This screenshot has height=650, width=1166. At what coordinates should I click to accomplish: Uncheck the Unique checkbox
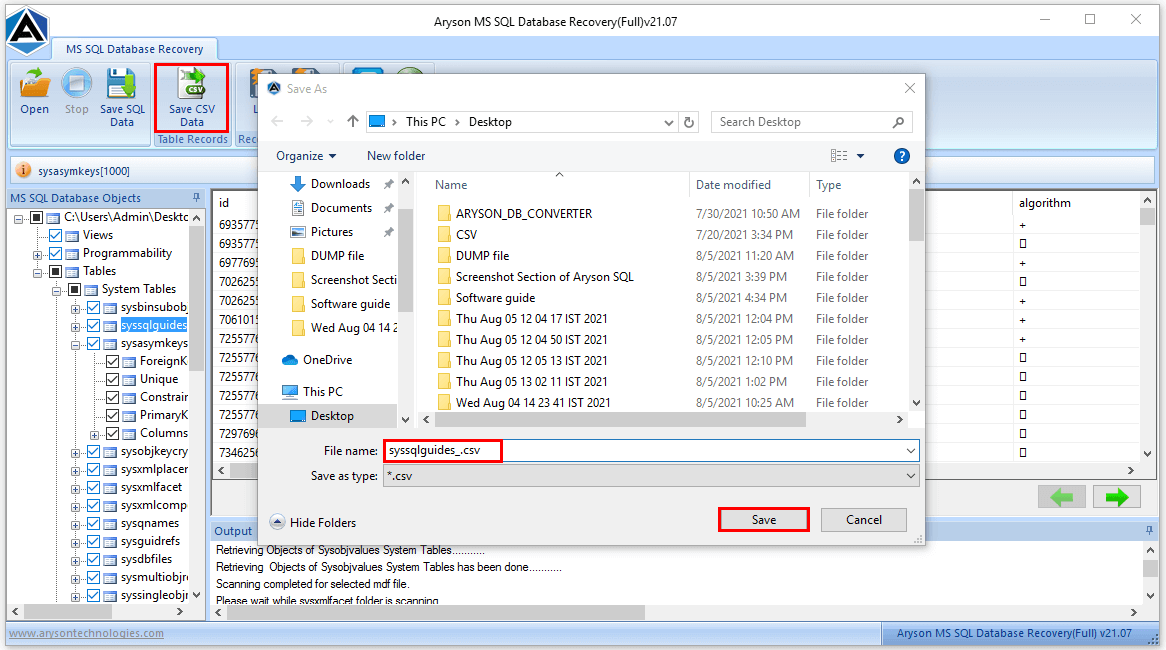tap(113, 379)
